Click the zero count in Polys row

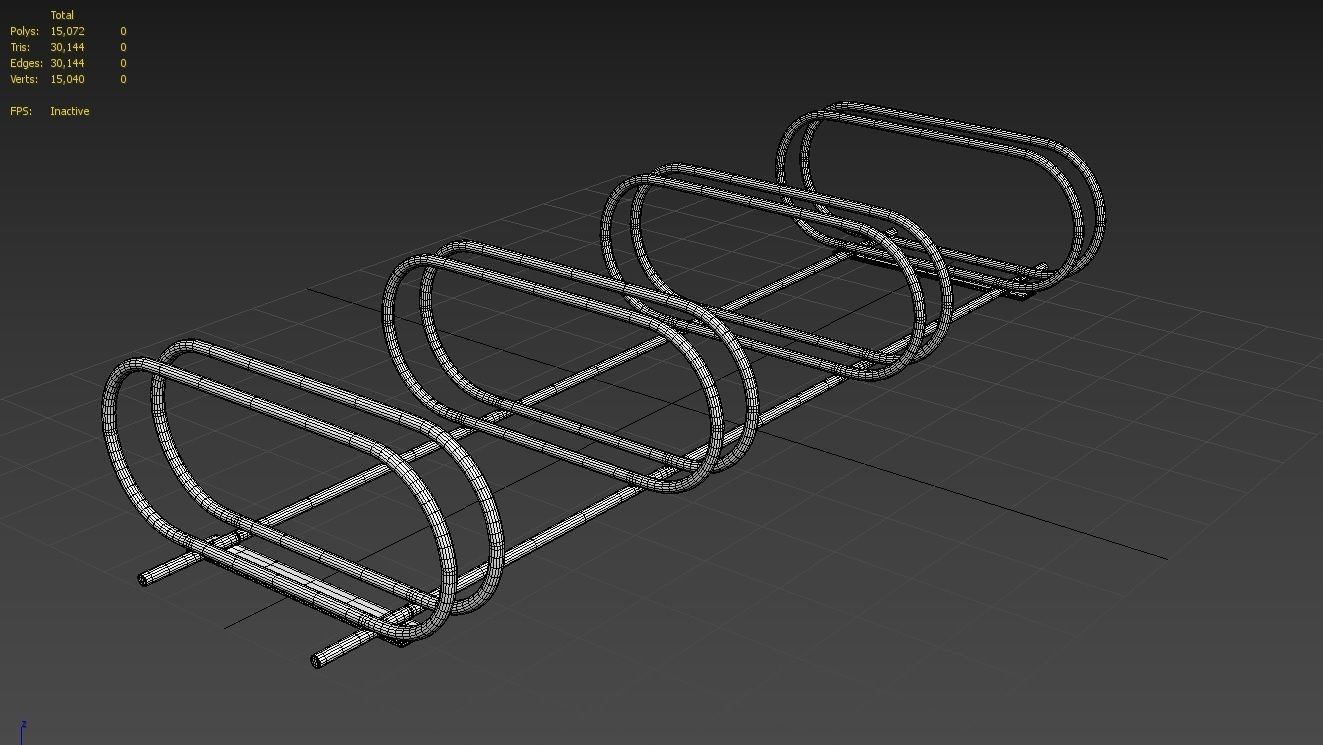pos(123,31)
